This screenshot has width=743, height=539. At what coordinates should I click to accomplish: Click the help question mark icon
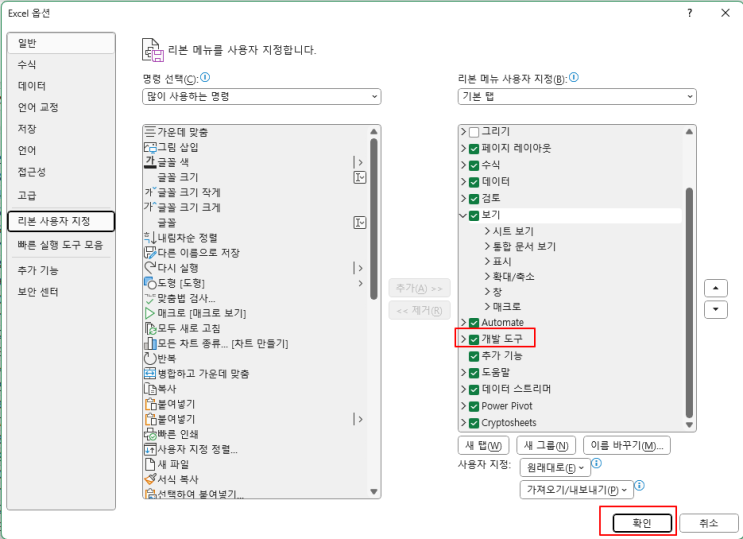[x=690, y=13]
